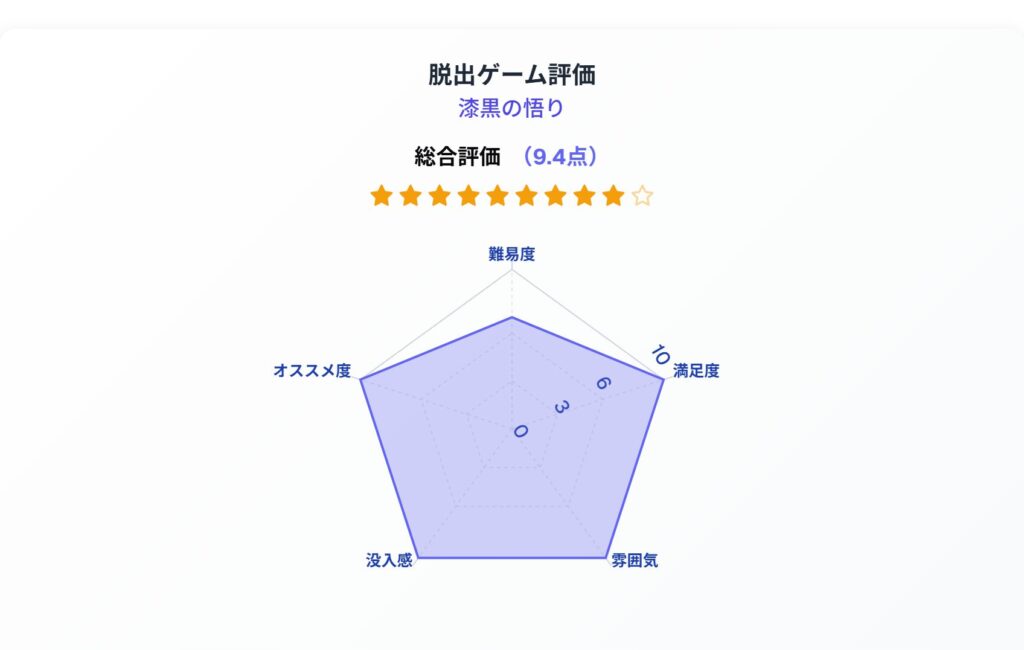The height and width of the screenshot is (650, 1024).
Task: Click the third rating star
Action: 440,195
